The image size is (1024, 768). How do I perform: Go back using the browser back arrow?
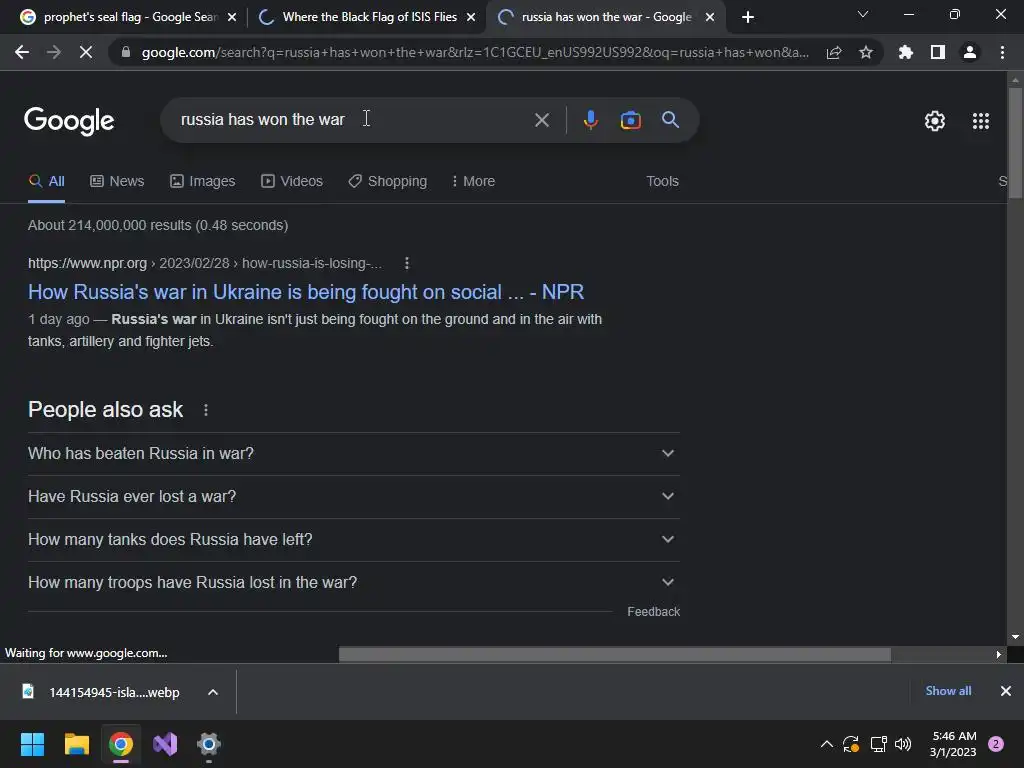point(22,52)
